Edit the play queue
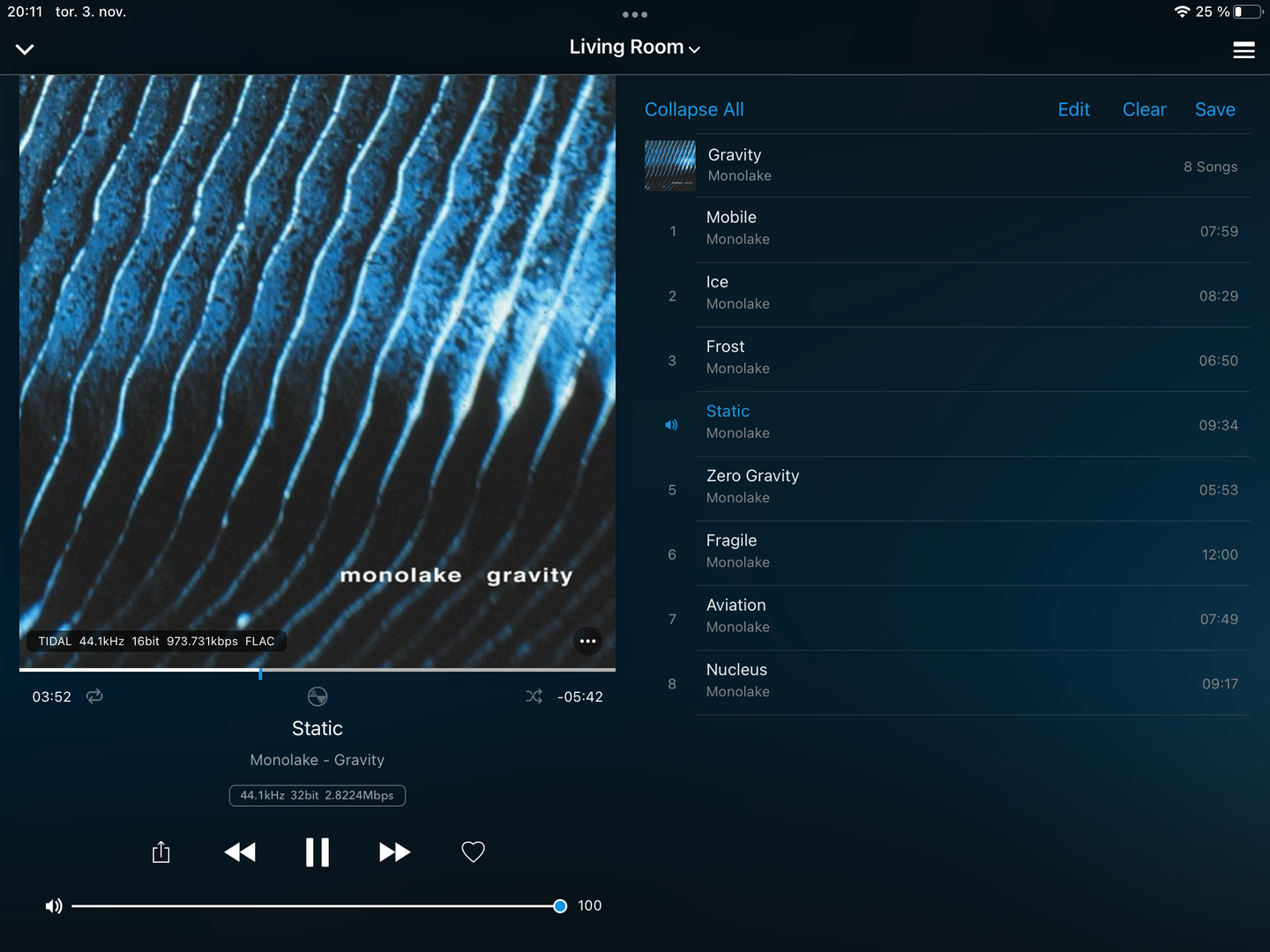This screenshot has height=952, width=1270. 1073,109
